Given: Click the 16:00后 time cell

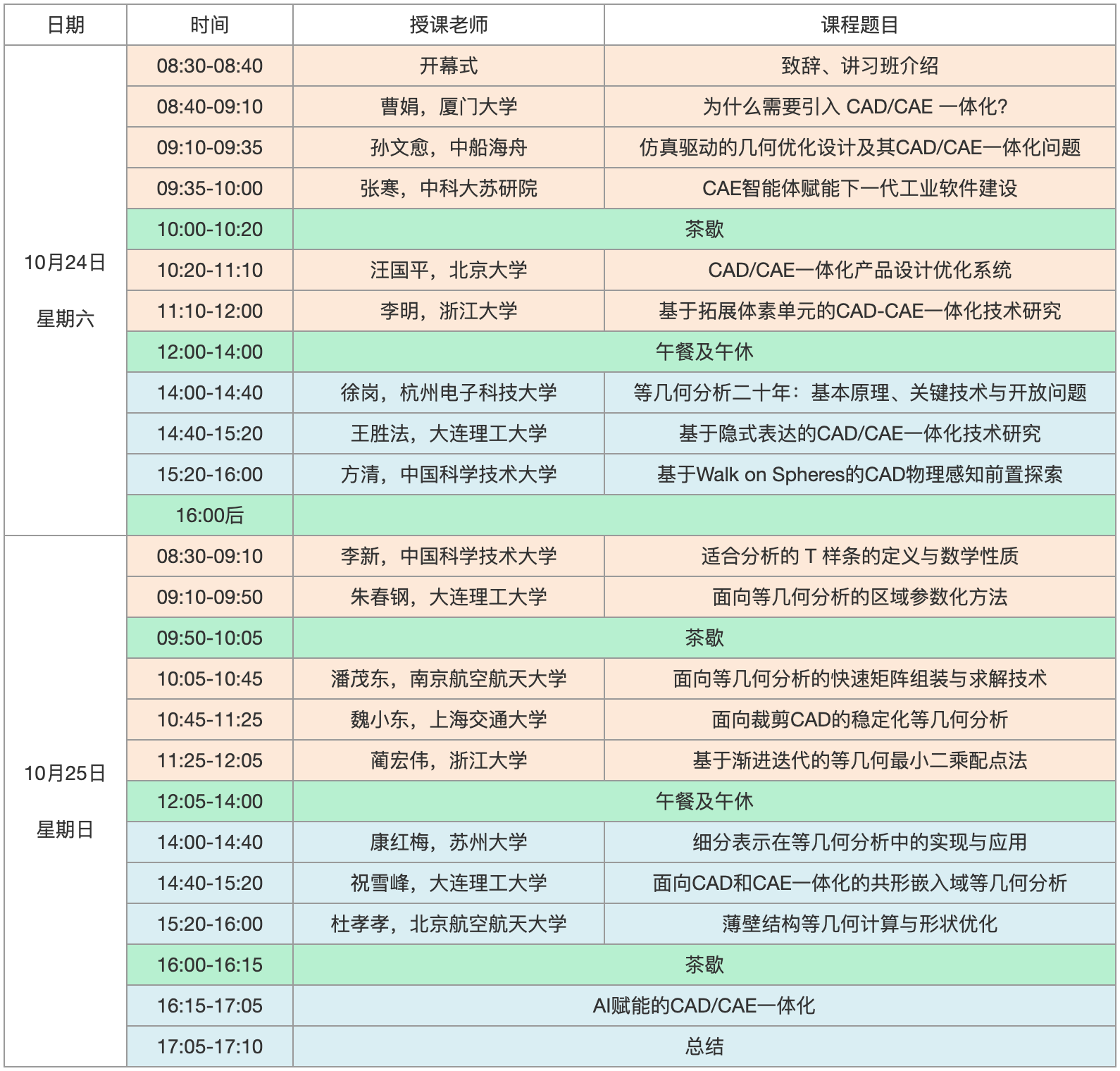Looking at the screenshot, I should pos(210,515).
